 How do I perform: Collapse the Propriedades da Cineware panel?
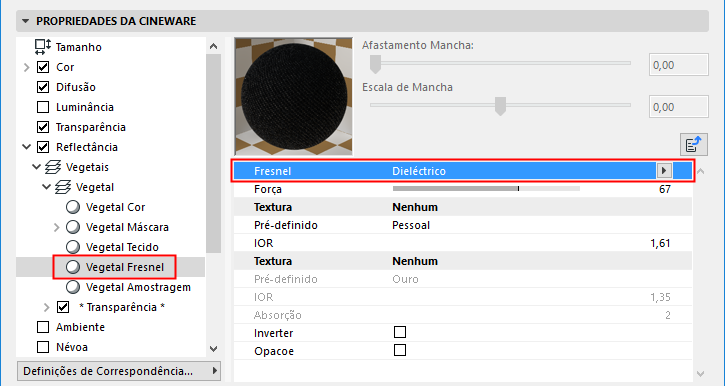point(25,21)
